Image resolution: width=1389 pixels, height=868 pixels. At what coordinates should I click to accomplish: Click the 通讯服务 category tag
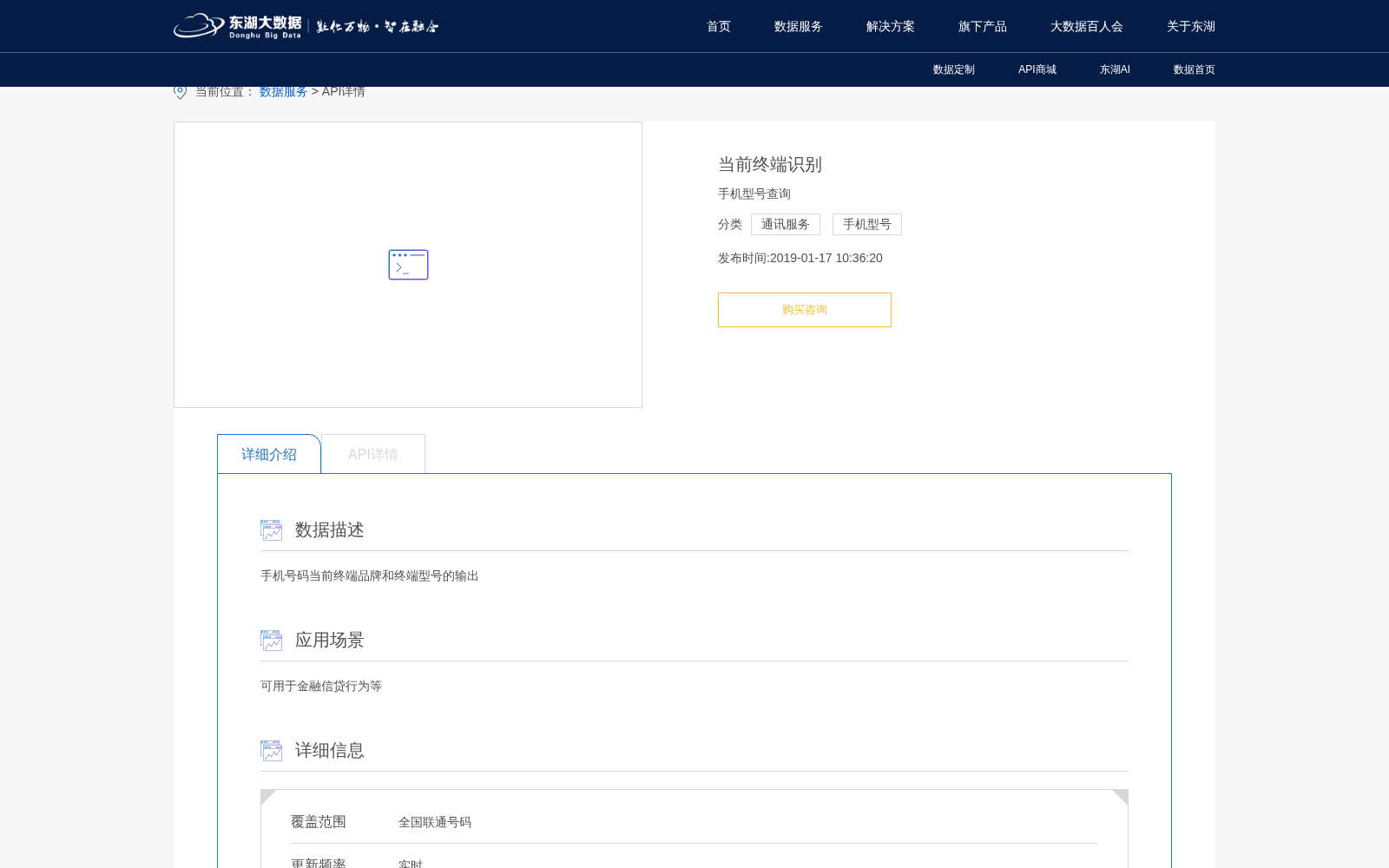click(786, 224)
